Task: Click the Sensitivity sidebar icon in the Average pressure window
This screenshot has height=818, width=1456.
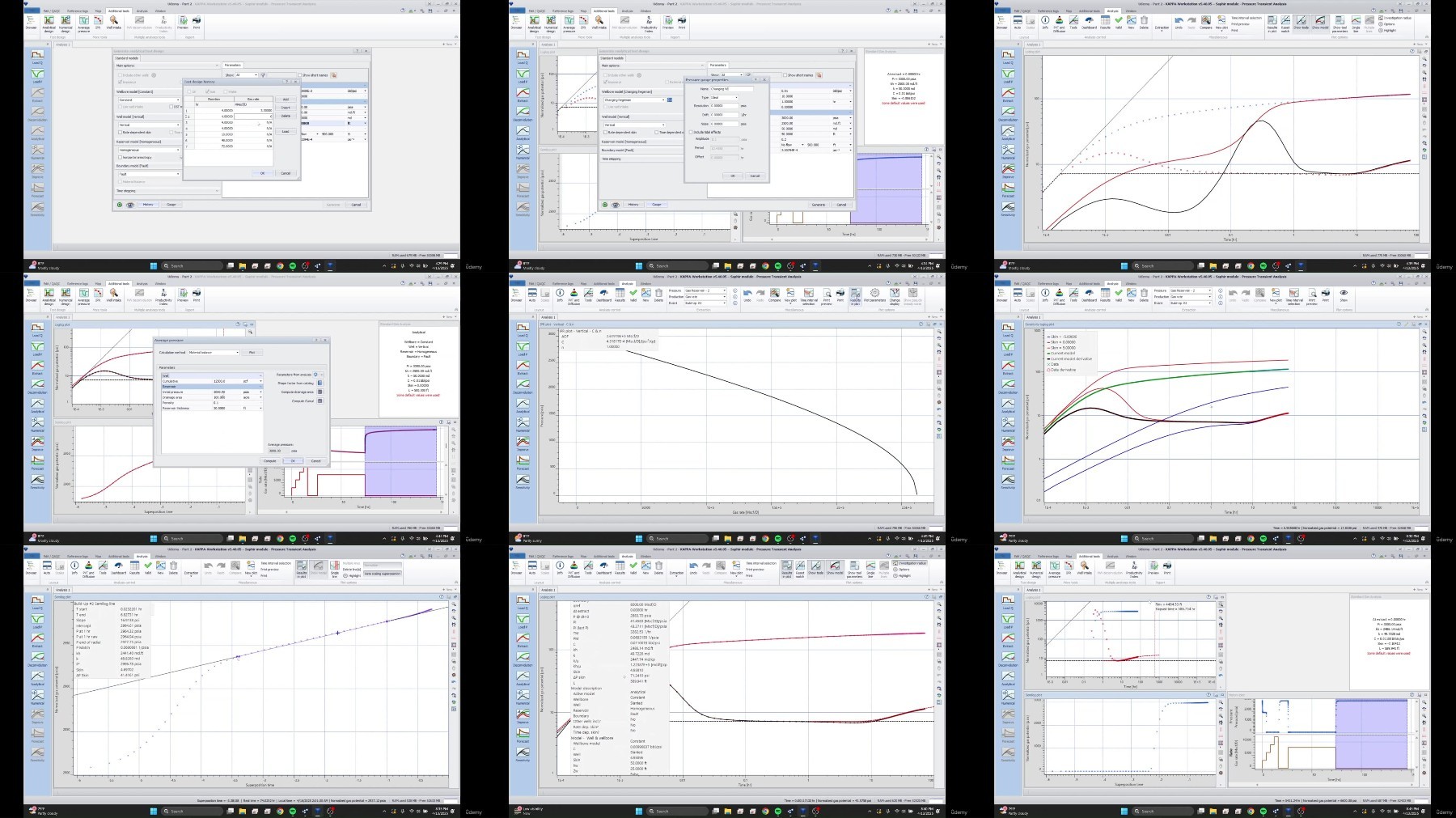Action: [x=37, y=481]
